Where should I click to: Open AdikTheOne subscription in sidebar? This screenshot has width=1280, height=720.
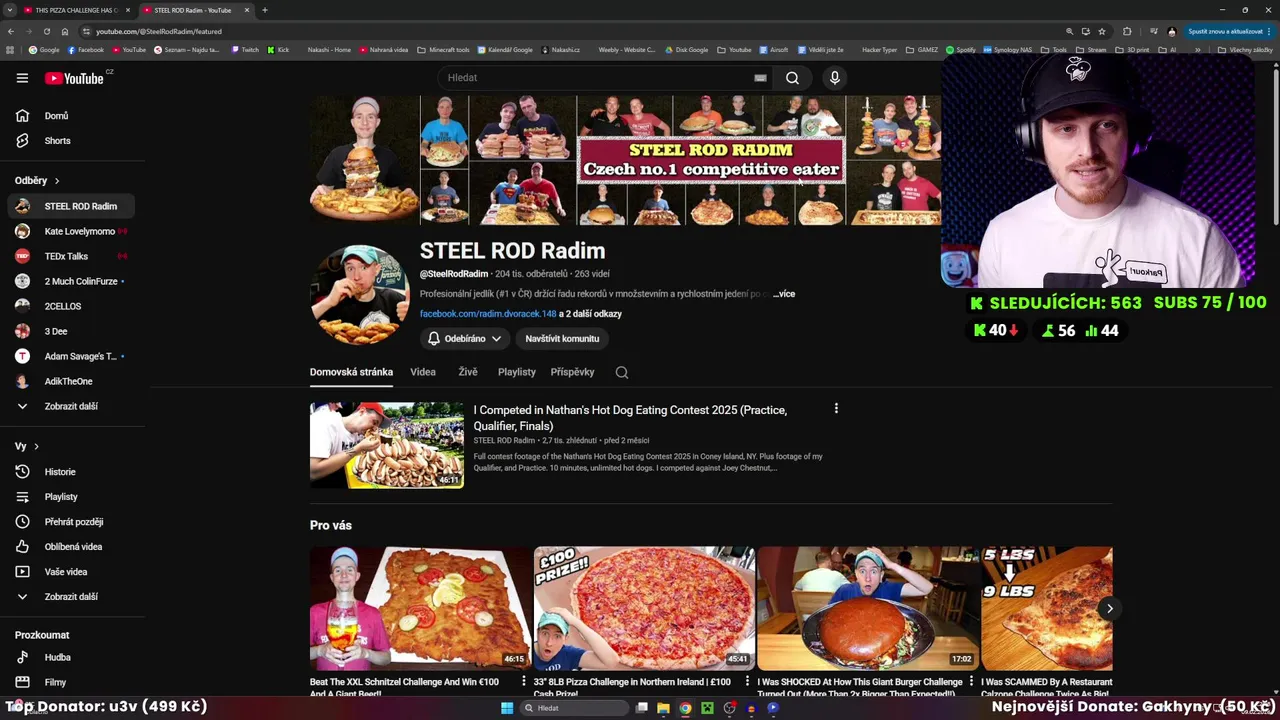(x=70, y=381)
